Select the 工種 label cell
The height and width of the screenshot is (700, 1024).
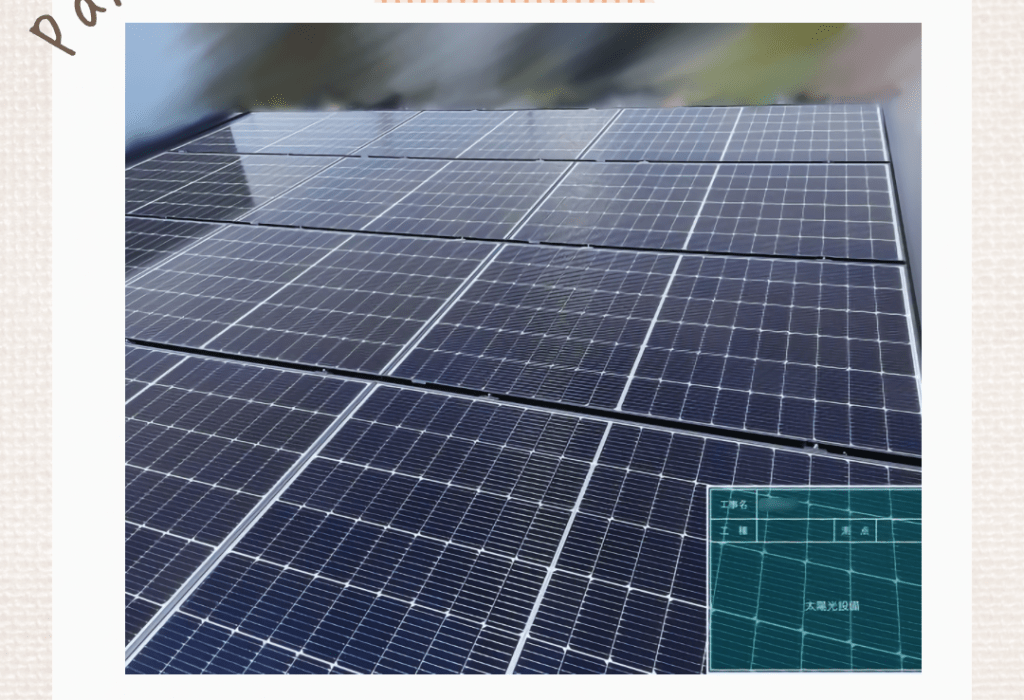pyautogui.click(x=733, y=532)
